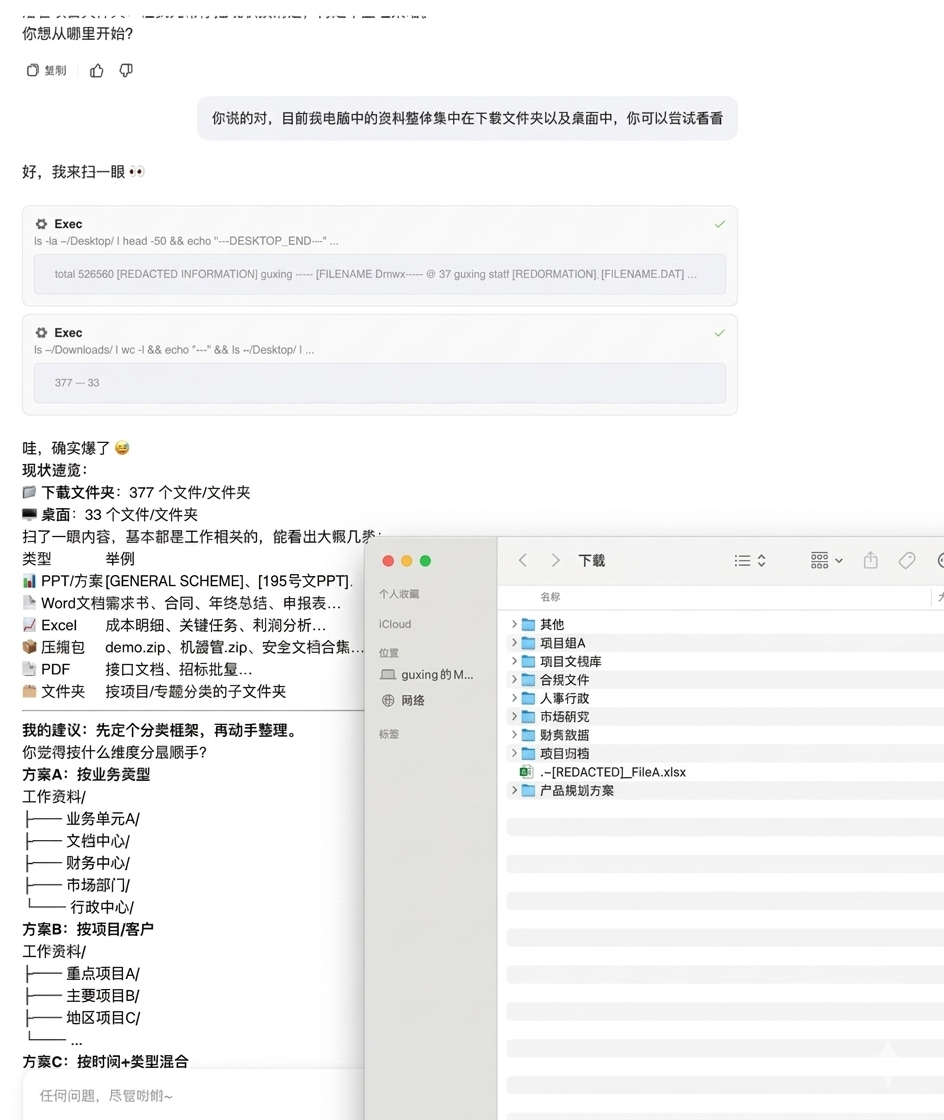Select the 项目组A folder icon

[528, 643]
